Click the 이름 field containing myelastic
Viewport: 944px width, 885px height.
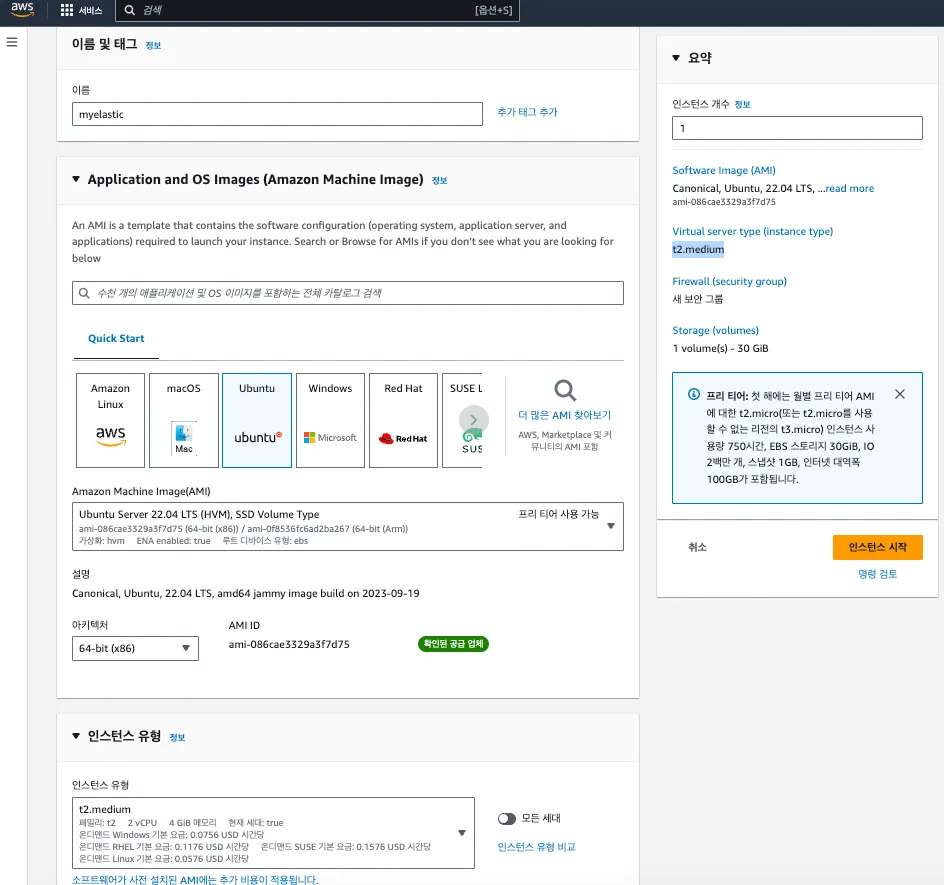point(277,114)
